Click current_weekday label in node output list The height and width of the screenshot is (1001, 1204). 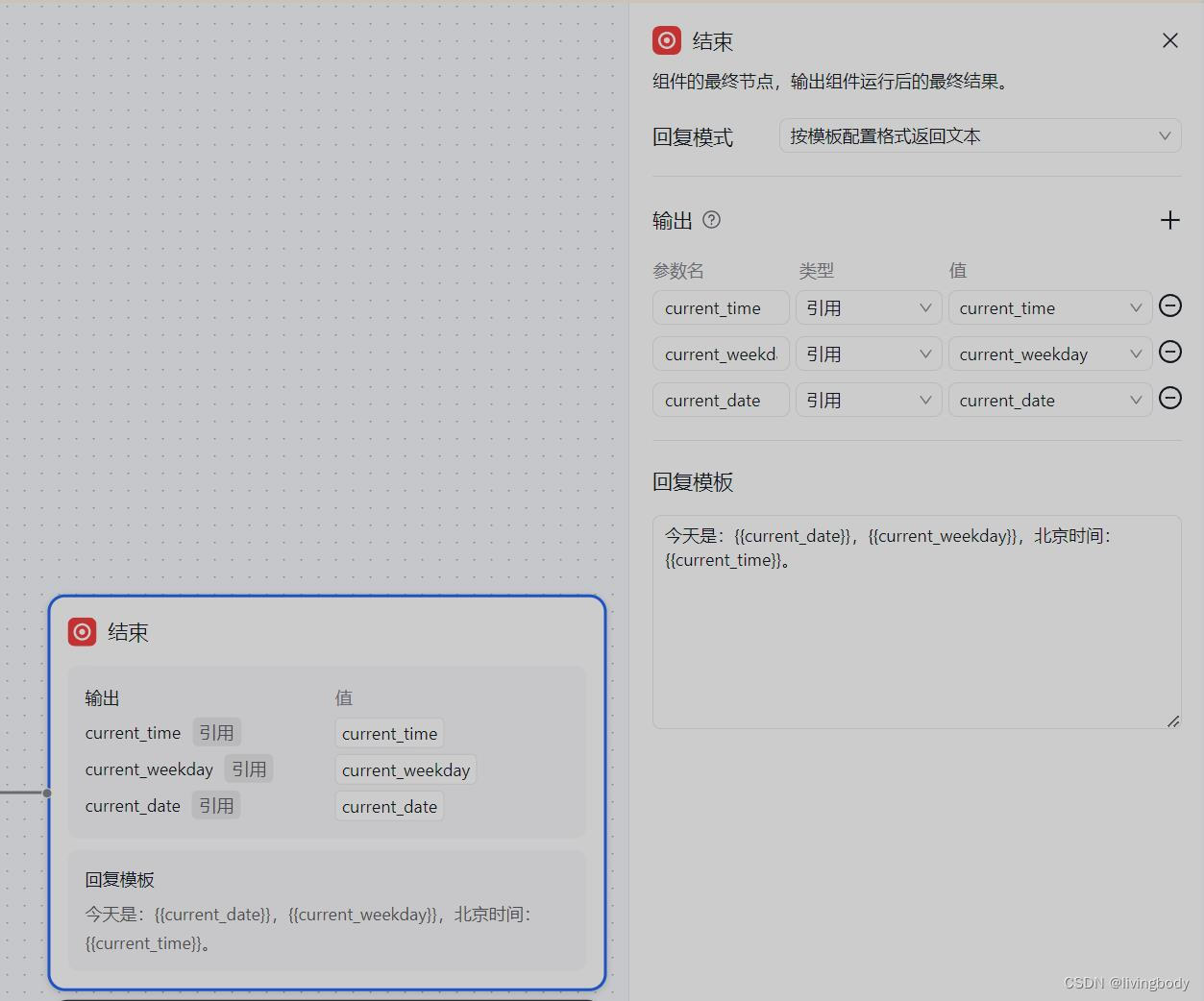click(x=149, y=769)
